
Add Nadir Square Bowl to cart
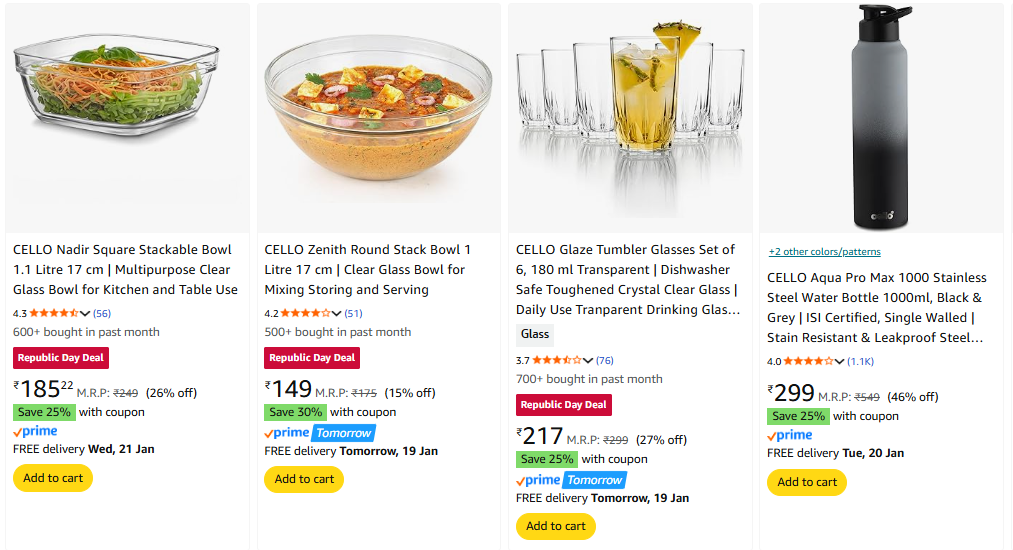point(53,478)
